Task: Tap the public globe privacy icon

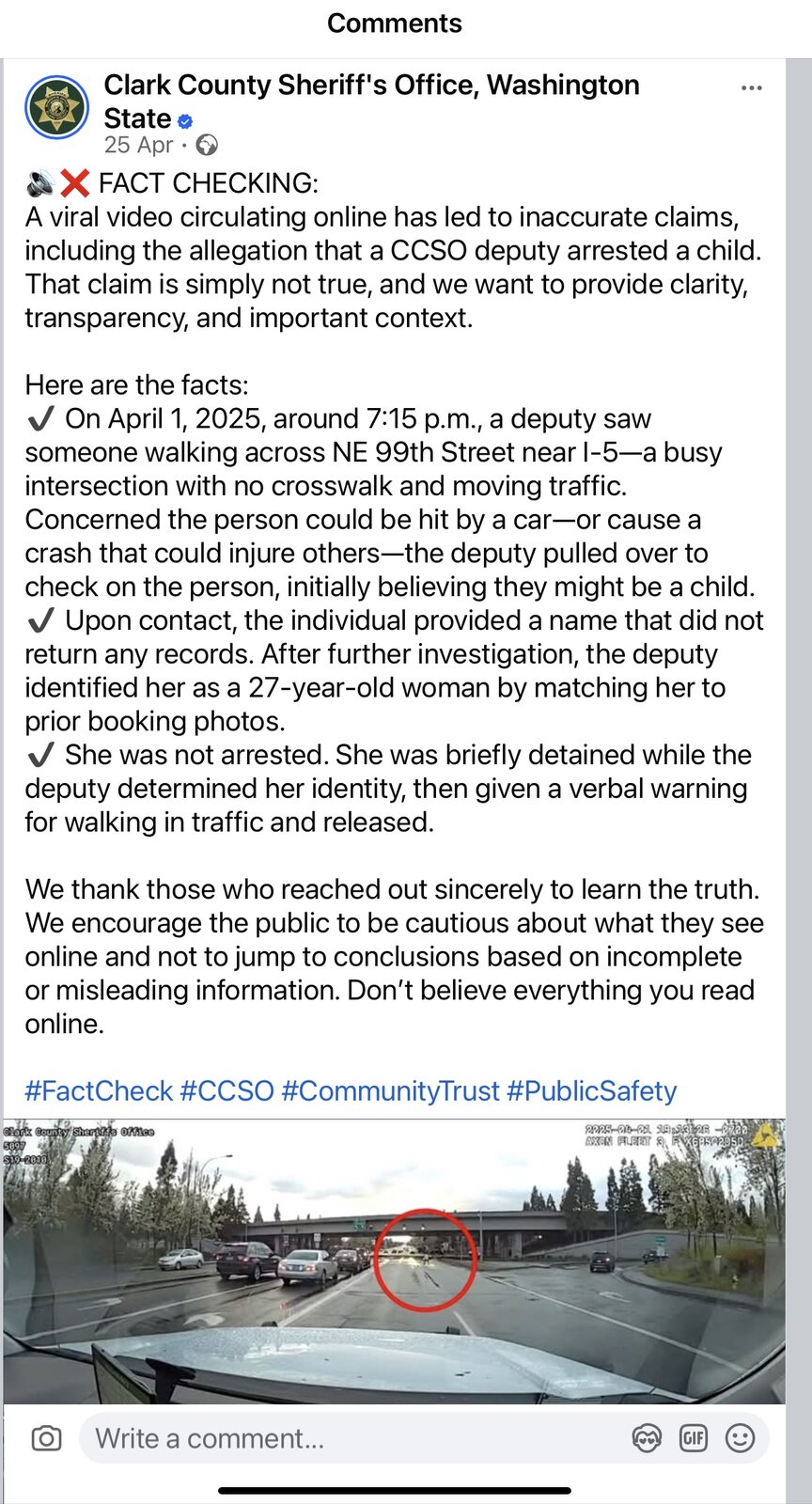Action: [207, 145]
